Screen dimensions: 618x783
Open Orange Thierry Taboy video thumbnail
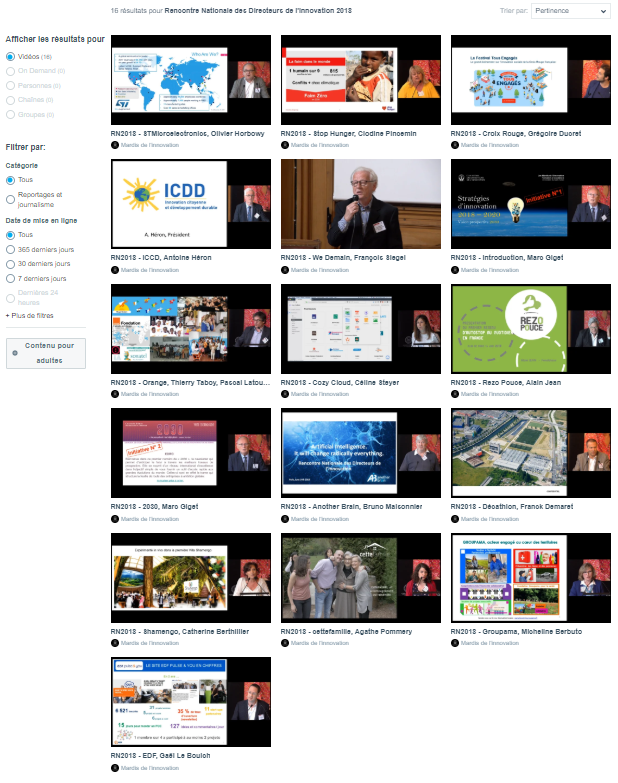191,329
